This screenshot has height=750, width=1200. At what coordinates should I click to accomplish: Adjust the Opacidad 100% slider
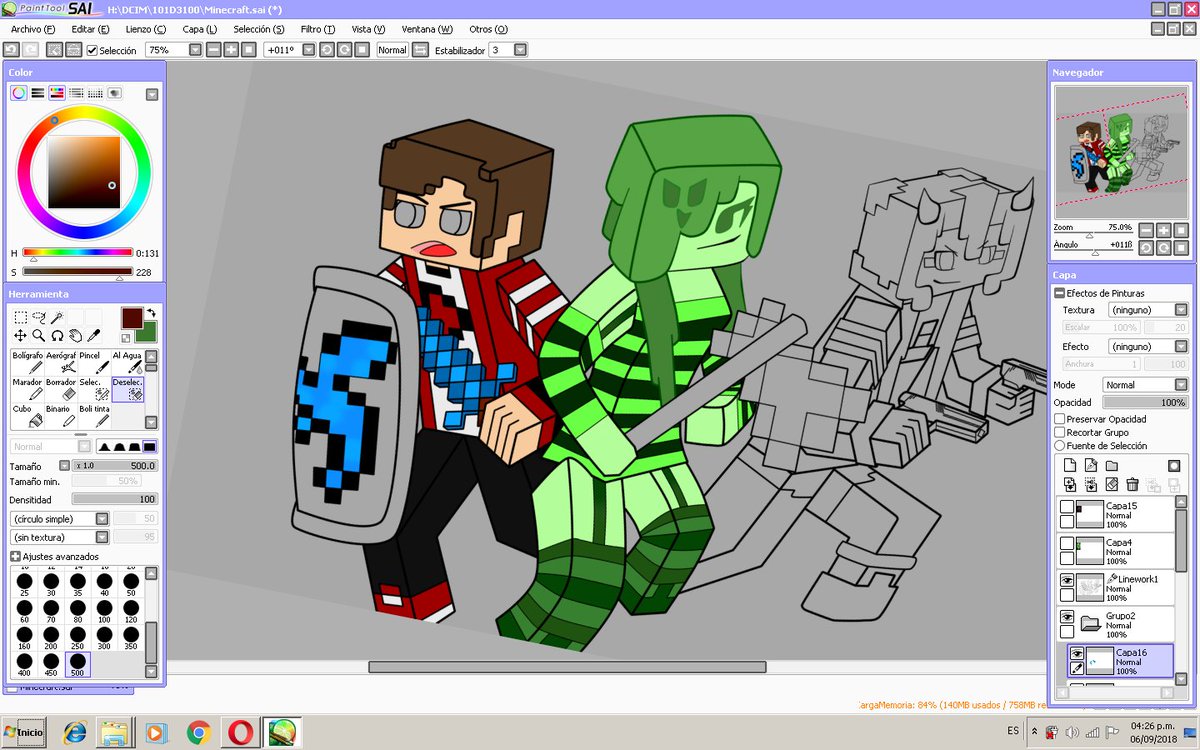[x=1146, y=402]
